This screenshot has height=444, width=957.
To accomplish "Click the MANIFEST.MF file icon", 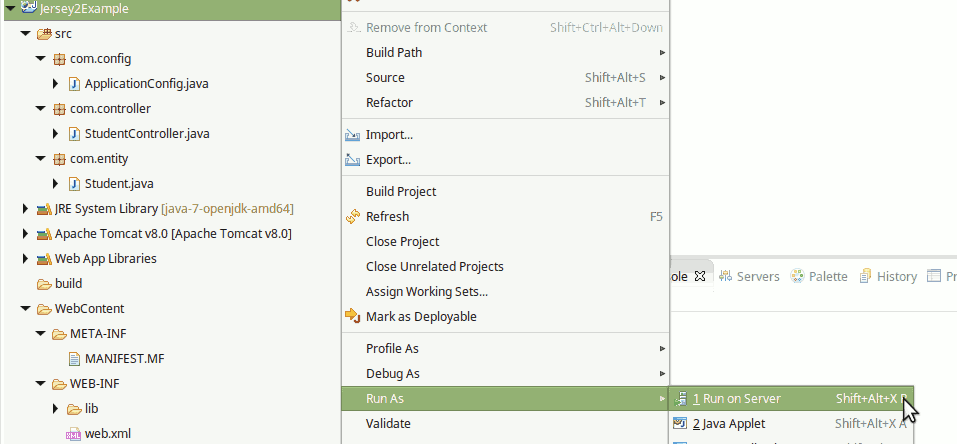I will [74, 359].
